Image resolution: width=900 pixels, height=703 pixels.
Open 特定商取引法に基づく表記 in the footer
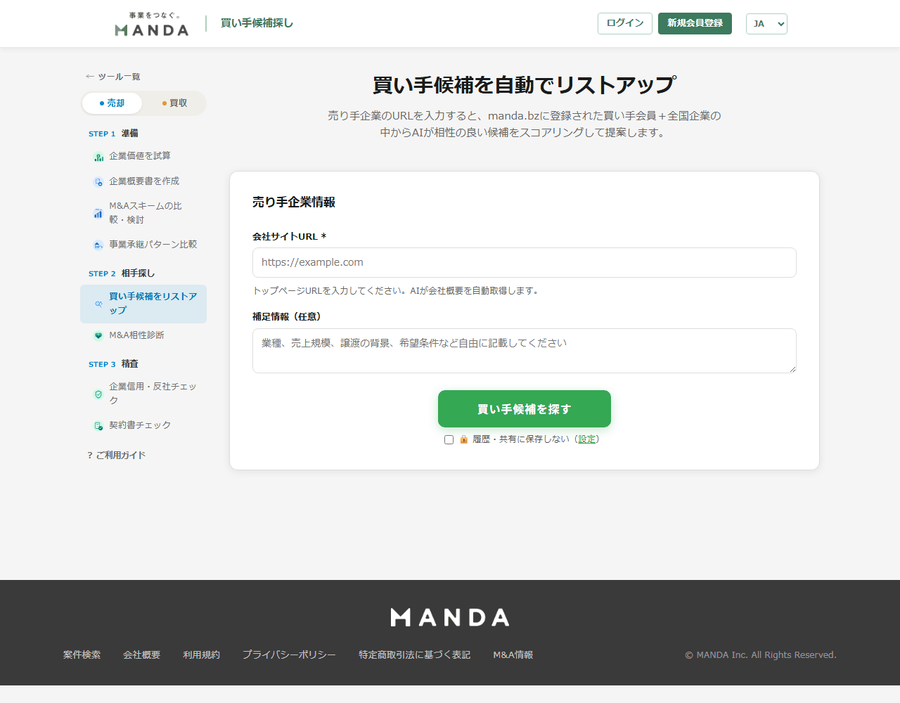click(414, 655)
